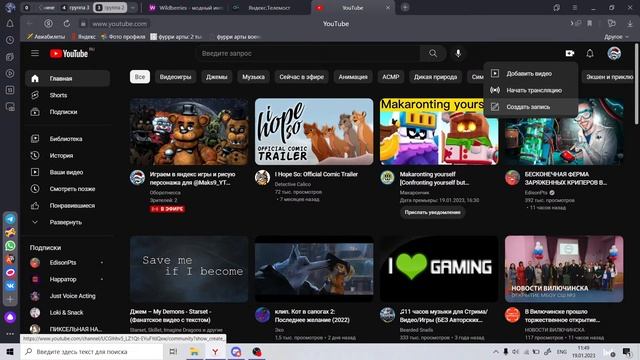Screen dimensions: 640x360
Task: Reload the page with the browser refresh icon
Action: pos(67,24)
